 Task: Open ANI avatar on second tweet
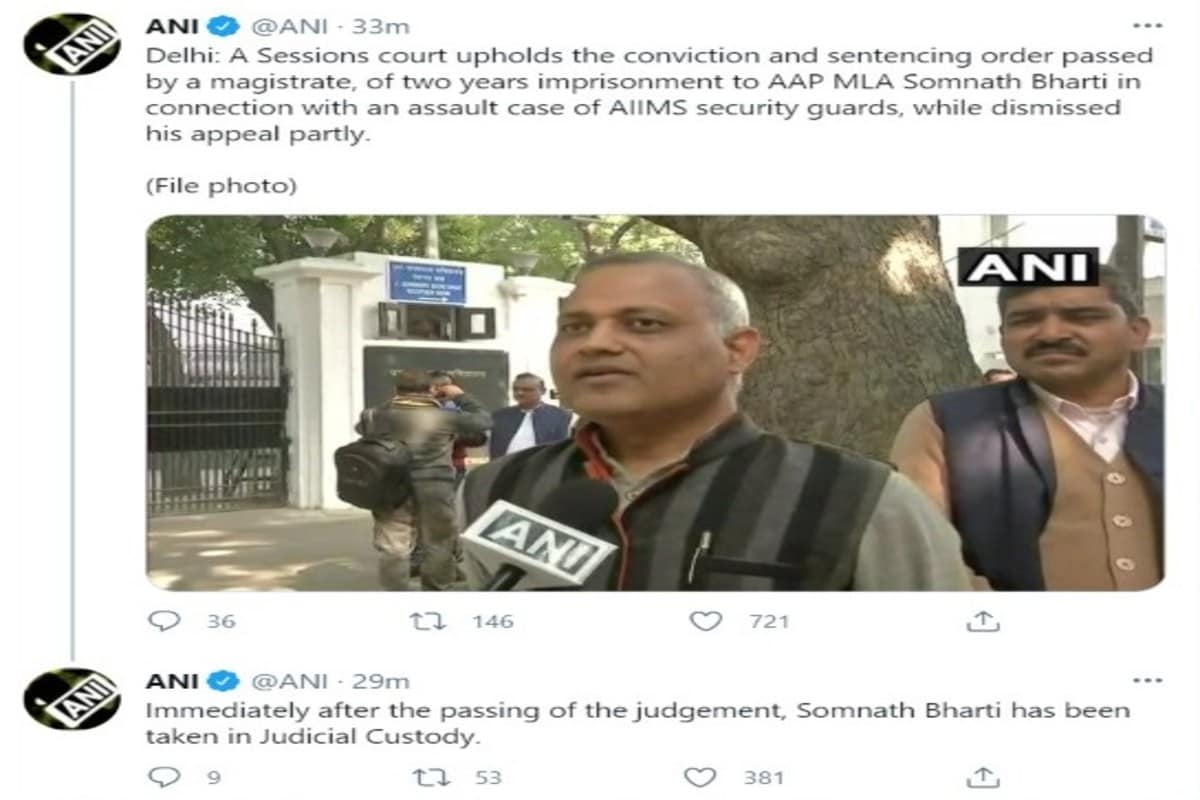point(72,698)
